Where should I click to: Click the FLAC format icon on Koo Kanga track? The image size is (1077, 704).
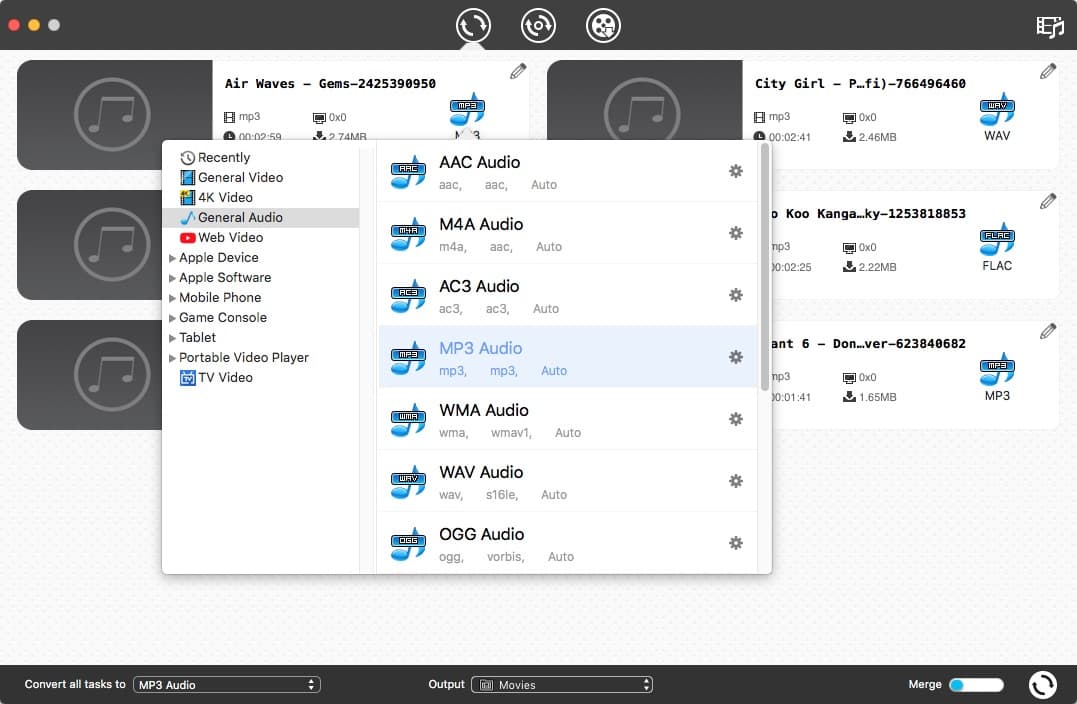tap(996, 240)
